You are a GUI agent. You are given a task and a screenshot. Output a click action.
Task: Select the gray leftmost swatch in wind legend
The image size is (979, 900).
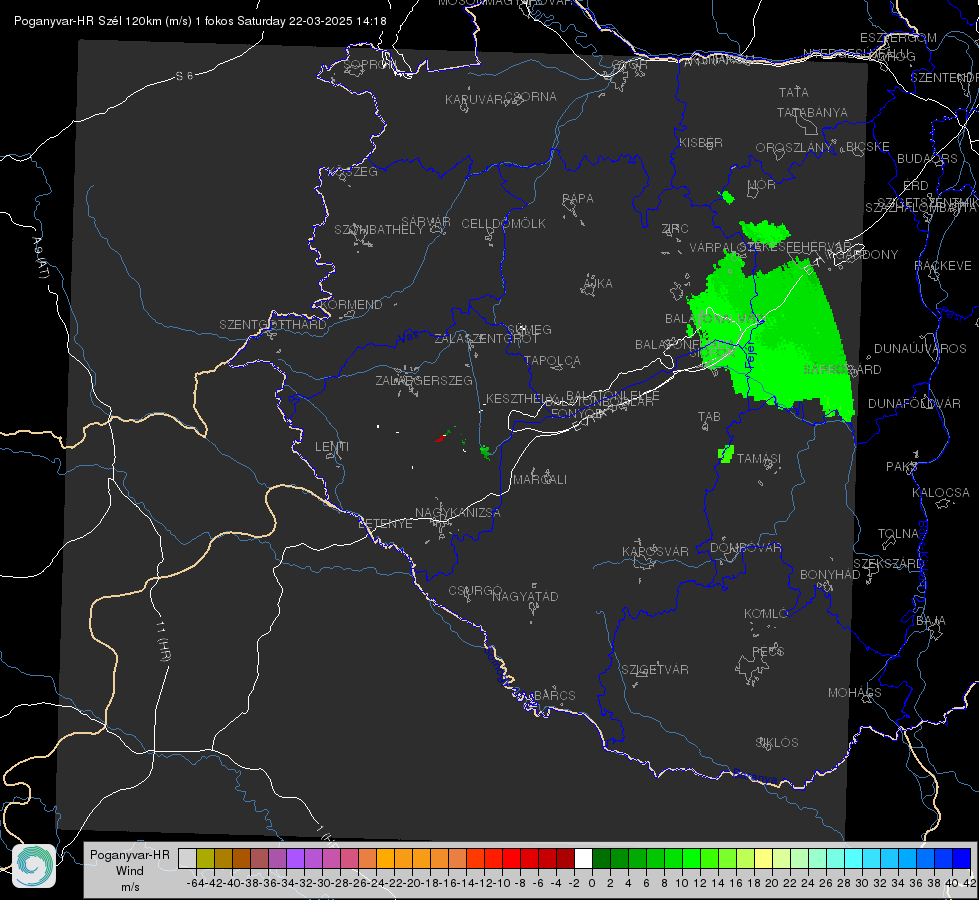[187, 858]
